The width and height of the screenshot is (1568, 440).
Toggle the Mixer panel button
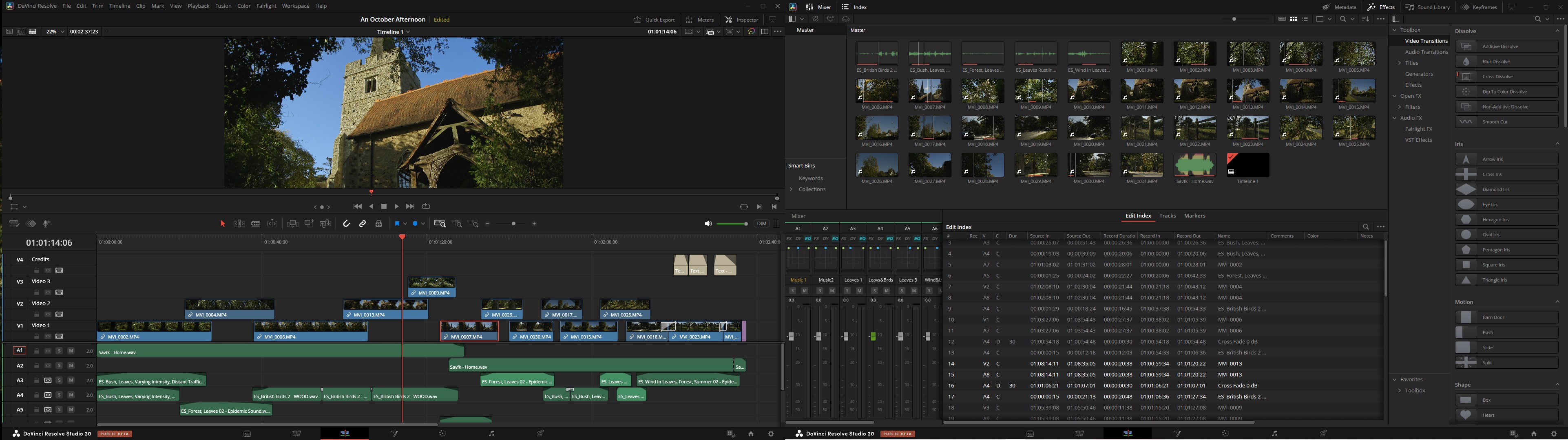pyautogui.click(x=818, y=7)
